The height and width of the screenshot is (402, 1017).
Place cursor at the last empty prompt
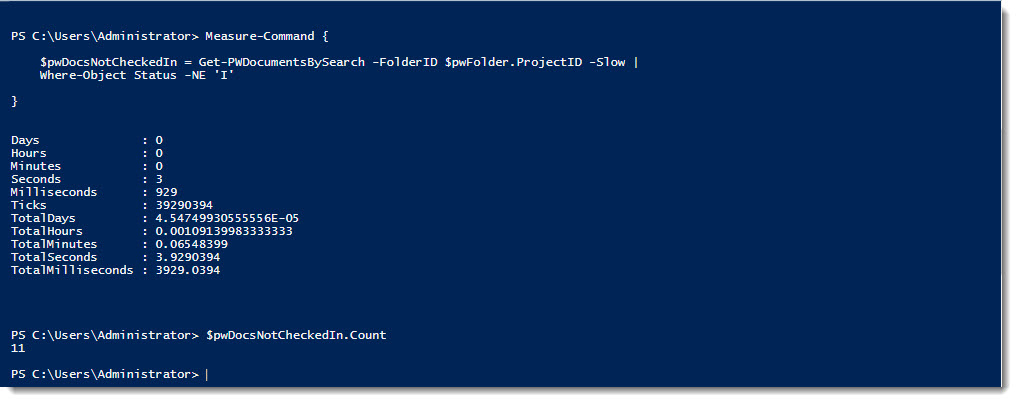click(208, 374)
